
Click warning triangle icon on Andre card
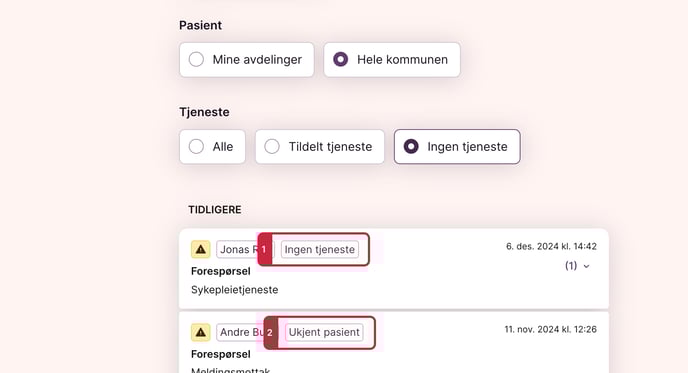[201, 332]
